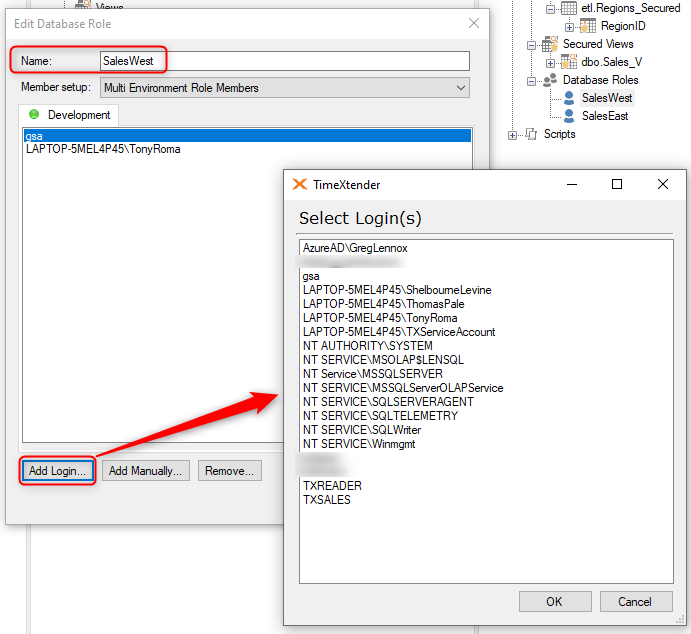
Task: Click the RegionID tree label
Action: 623,26
